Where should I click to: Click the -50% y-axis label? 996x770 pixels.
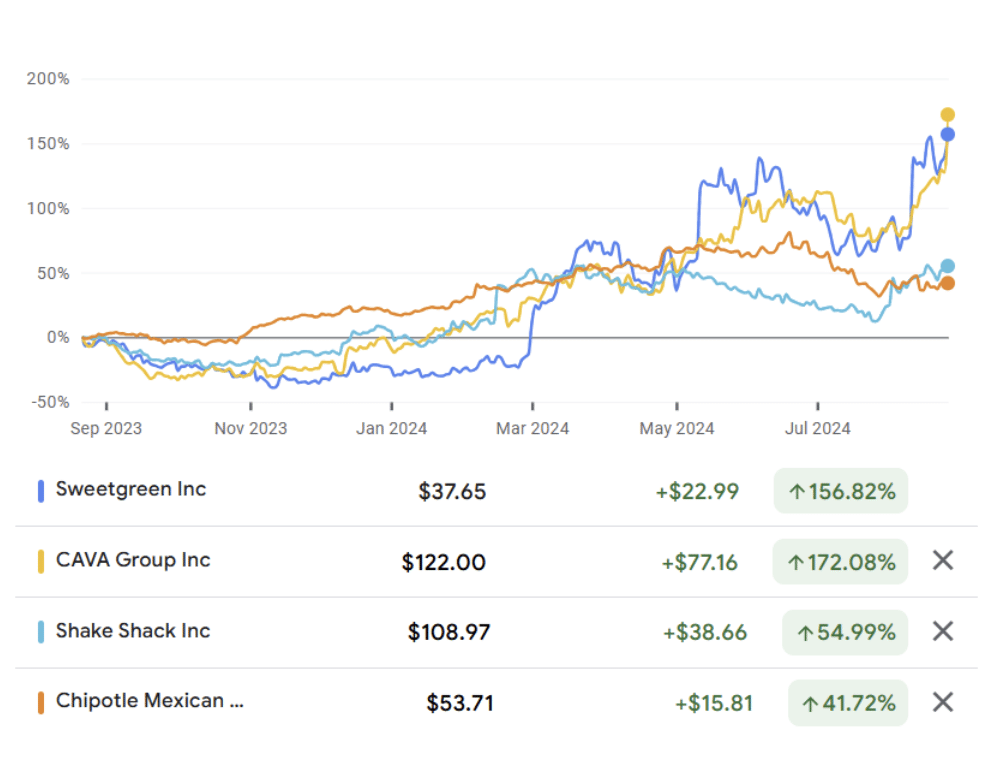pyautogui.click(x=50, y=402)
